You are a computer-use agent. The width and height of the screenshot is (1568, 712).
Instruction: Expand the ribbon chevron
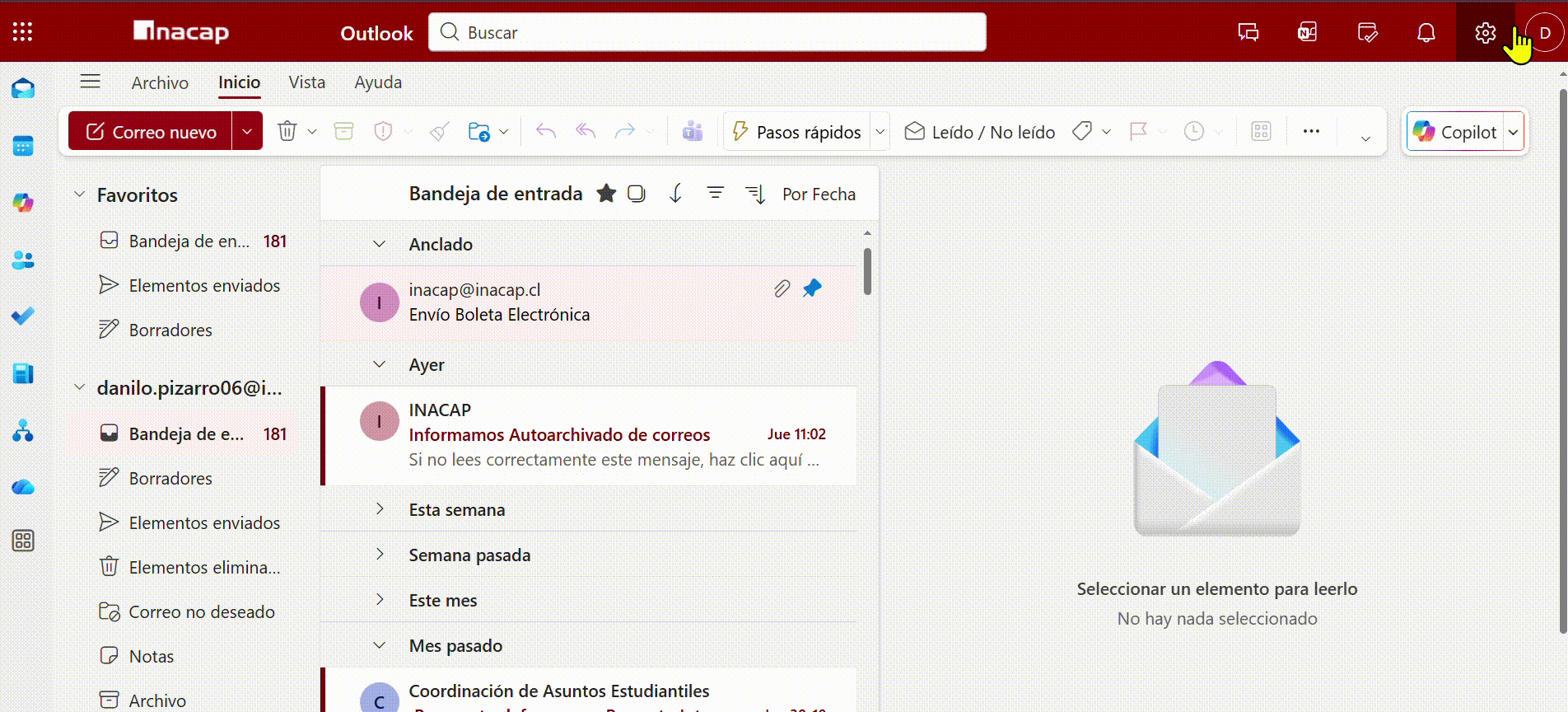pyautogui.click(x=1365, y=138)
